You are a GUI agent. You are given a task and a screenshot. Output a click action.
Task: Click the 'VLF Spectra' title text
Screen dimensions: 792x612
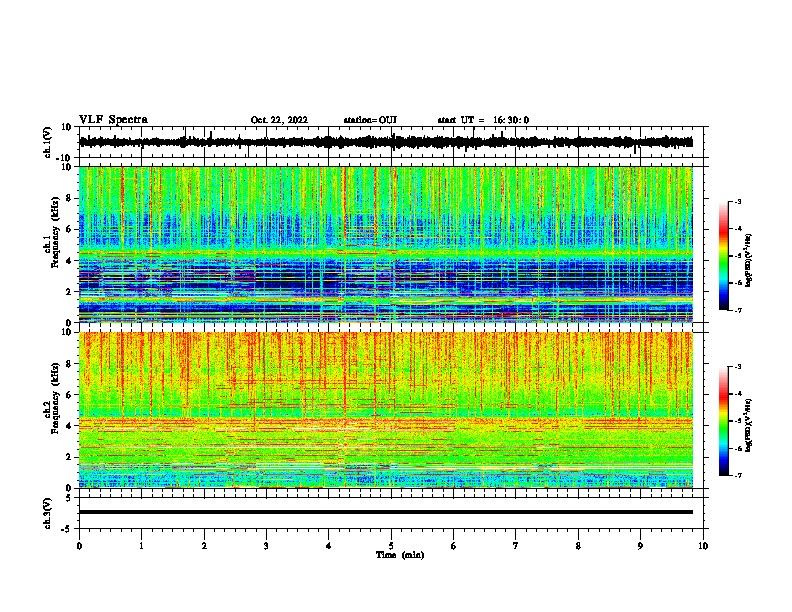tap(113, 120)
